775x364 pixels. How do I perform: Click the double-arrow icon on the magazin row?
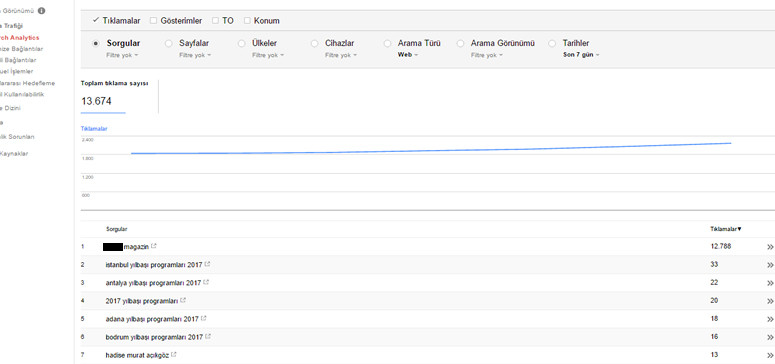[770, 247]
